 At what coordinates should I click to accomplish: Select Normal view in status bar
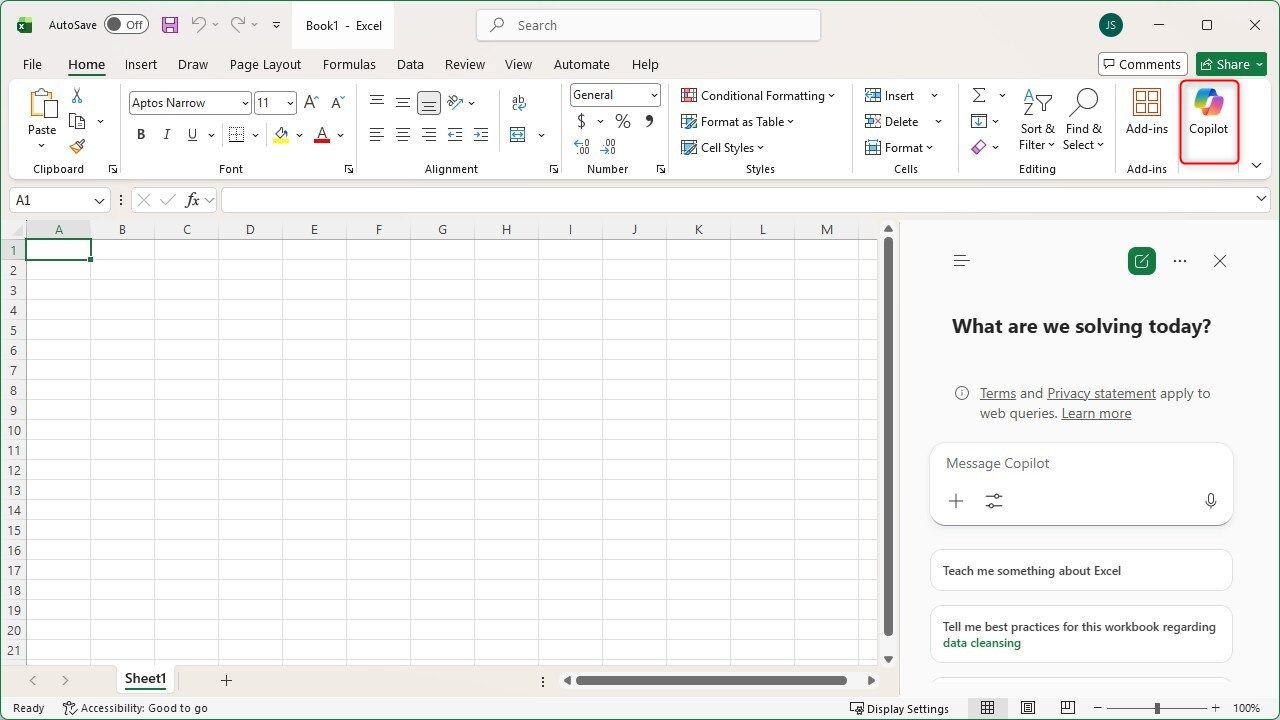click(987, 708)
